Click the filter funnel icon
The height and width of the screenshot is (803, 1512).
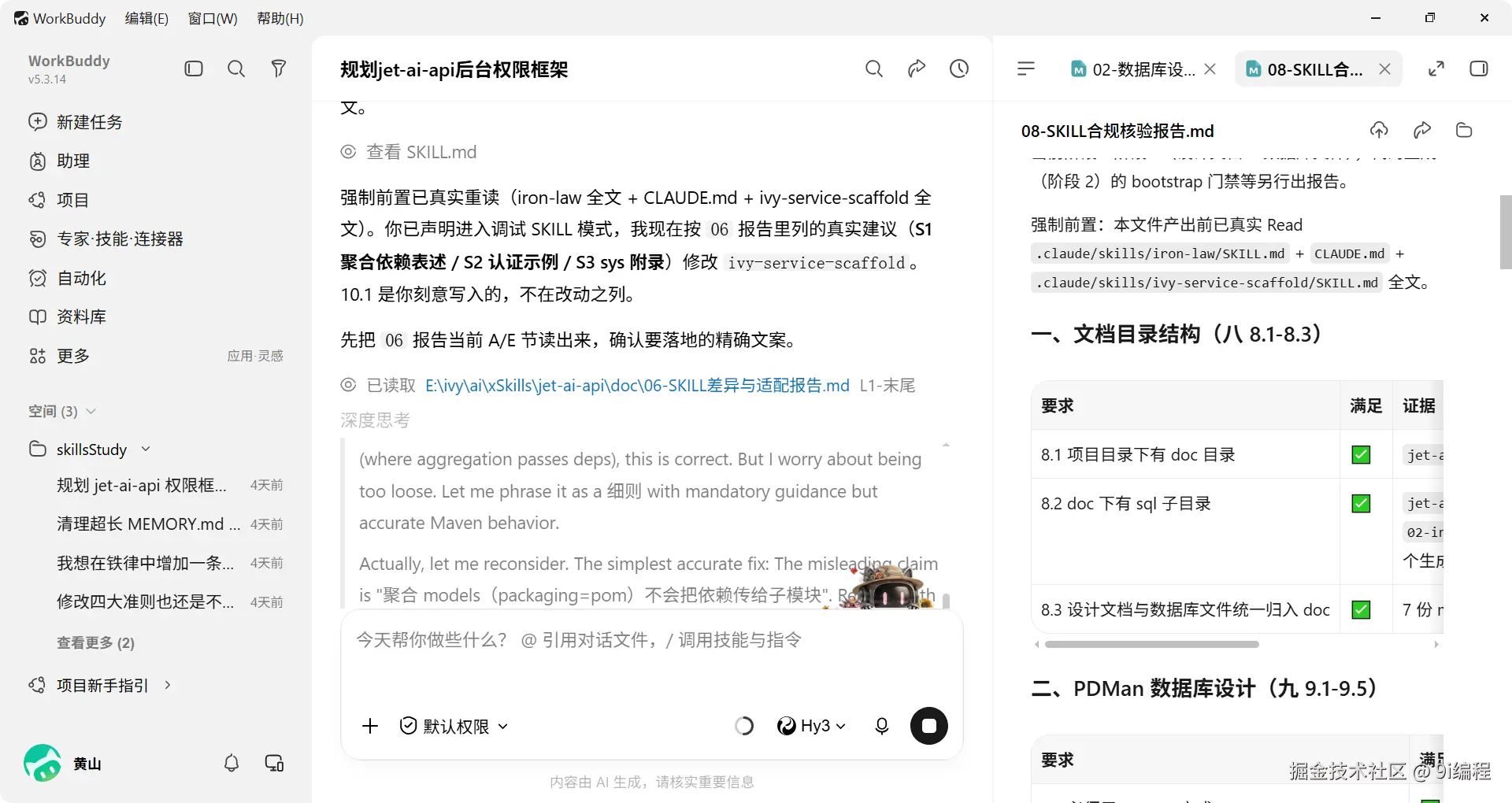coord(278,68)
